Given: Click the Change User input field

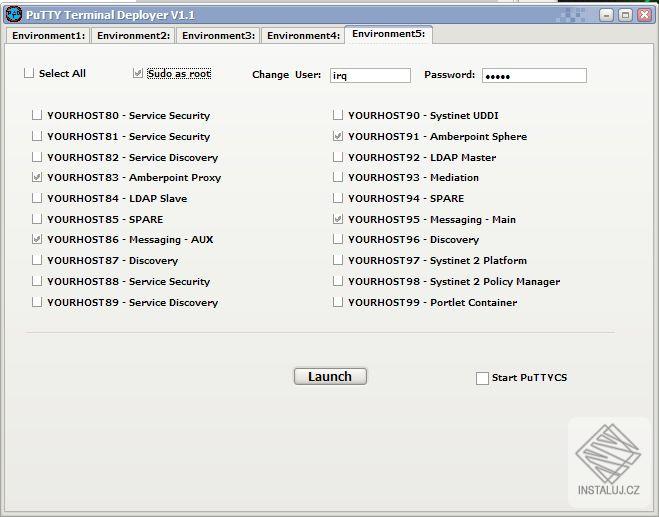Looking at the screenshot, I should pyautogui.click(x=370, y=75).
